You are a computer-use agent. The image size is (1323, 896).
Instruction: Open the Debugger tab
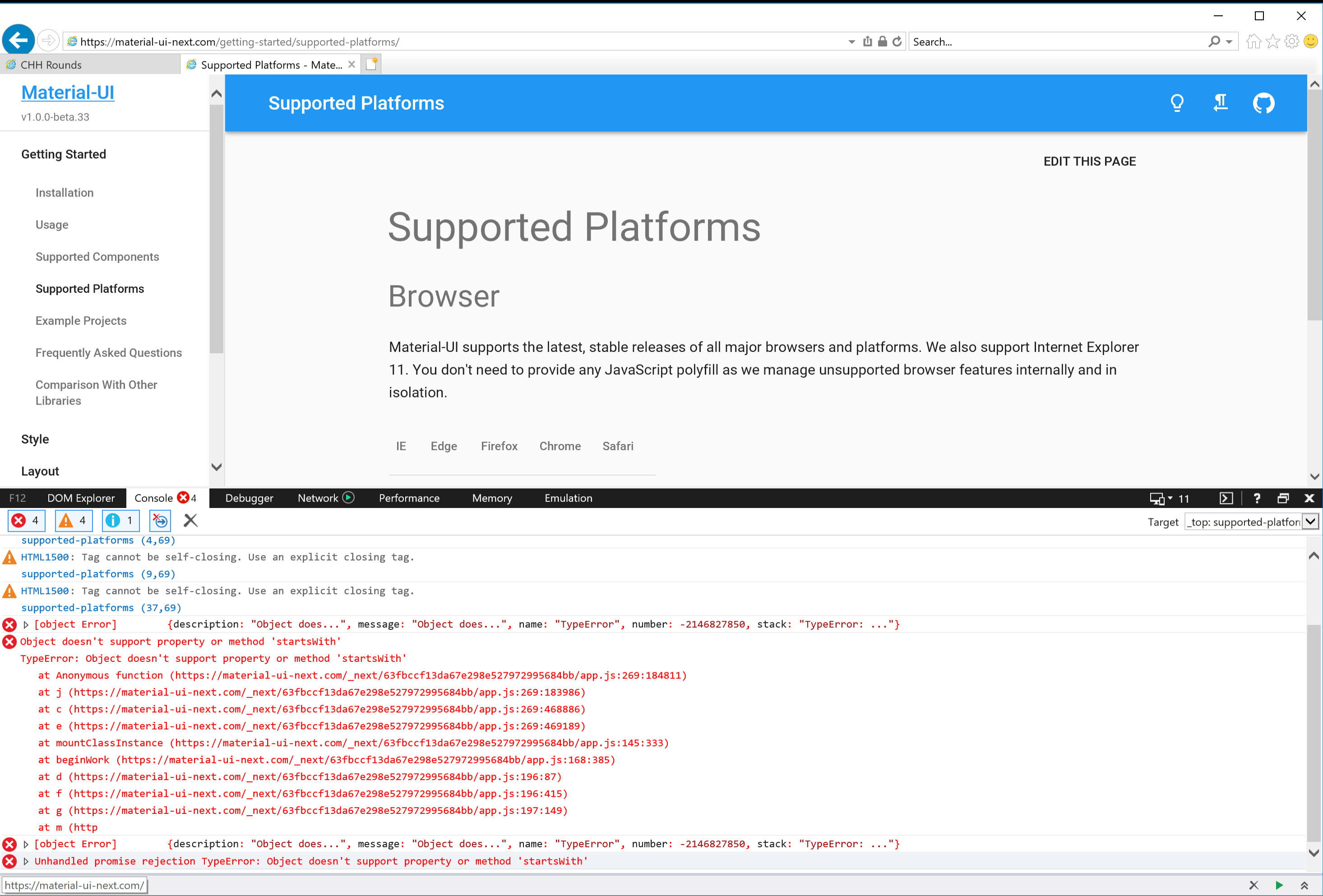tap(250, 498)
